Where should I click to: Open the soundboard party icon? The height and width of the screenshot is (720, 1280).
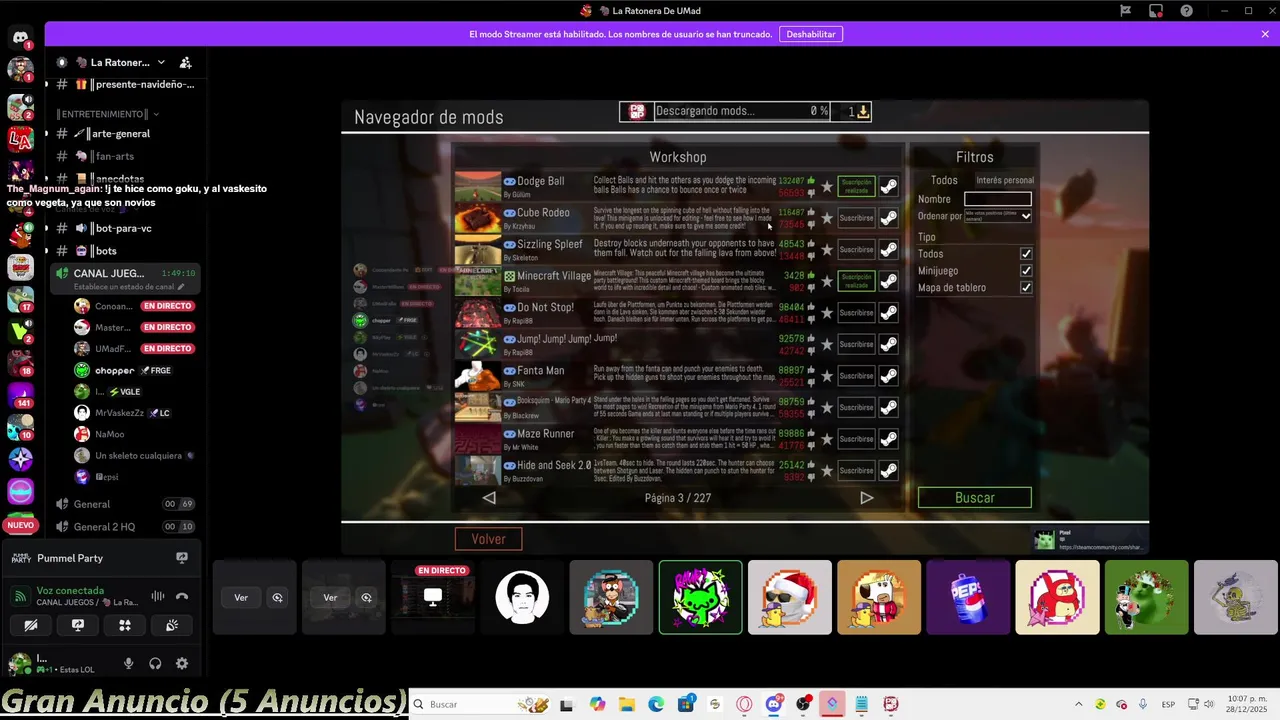[x=172, y=625]
